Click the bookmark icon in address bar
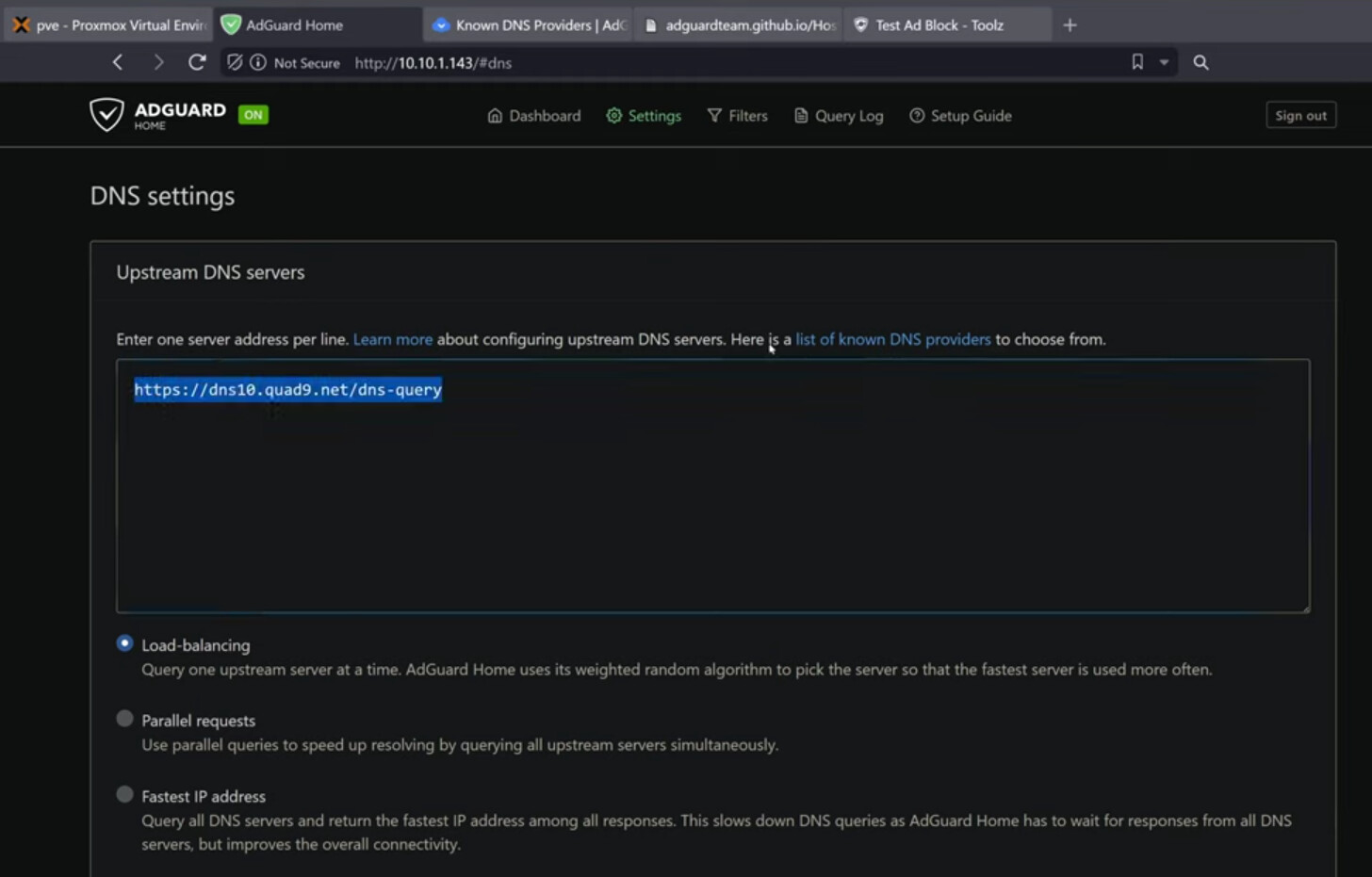 [1137, 62]
